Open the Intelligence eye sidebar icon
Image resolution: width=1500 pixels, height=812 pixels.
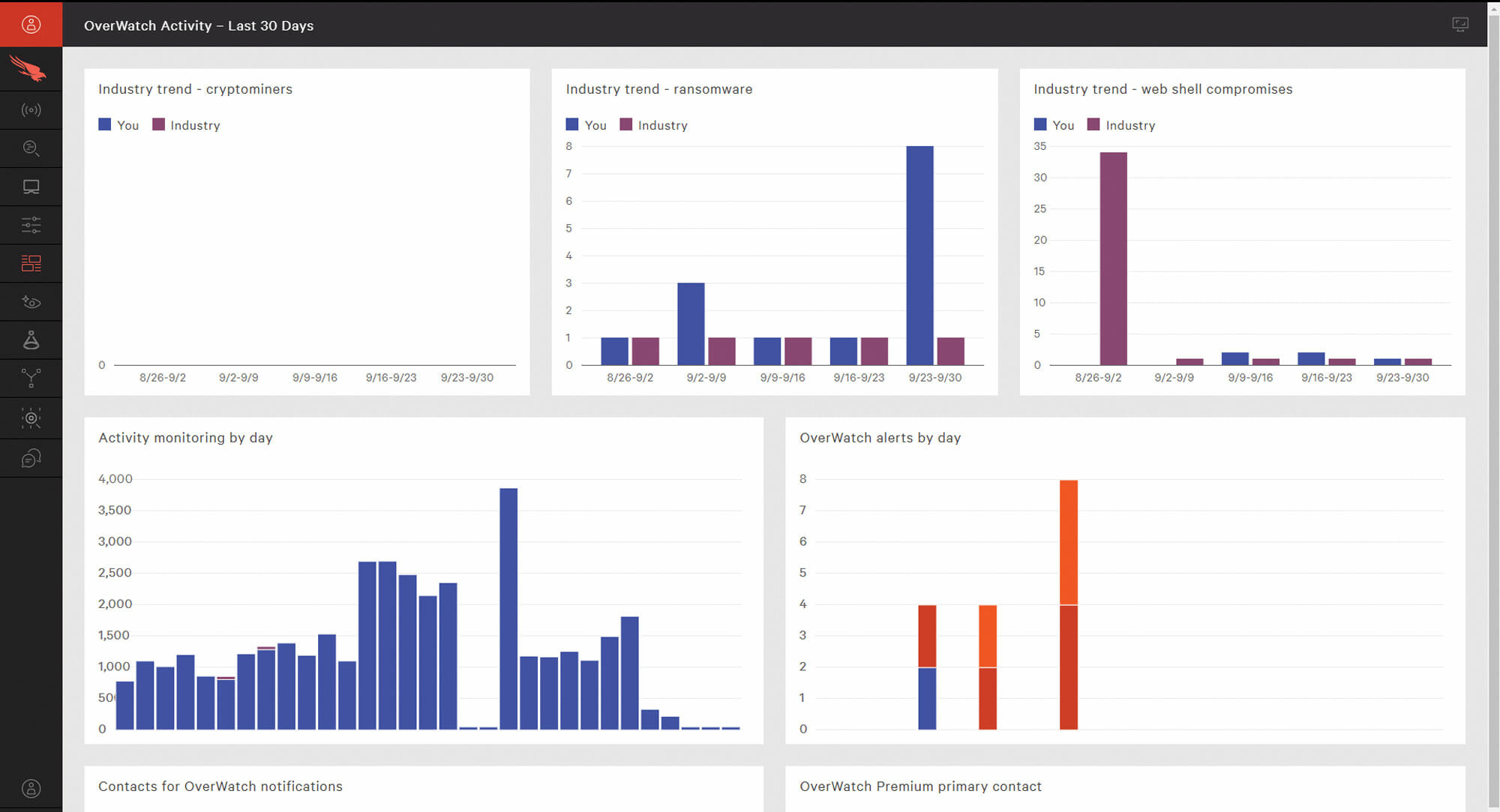click(31, 302)
